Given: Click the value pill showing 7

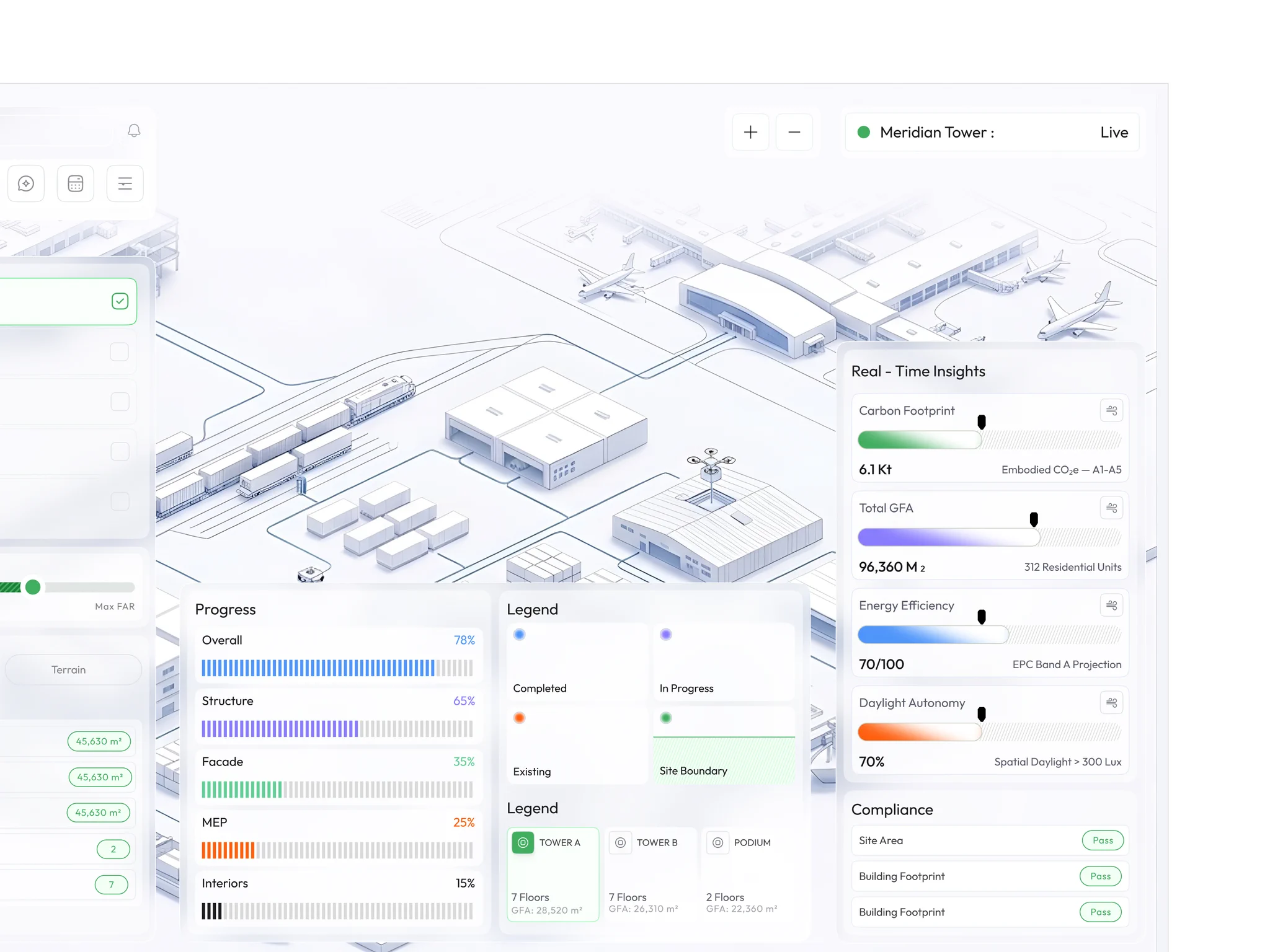Looking at the screenshot, I should [x=112, y=884].
